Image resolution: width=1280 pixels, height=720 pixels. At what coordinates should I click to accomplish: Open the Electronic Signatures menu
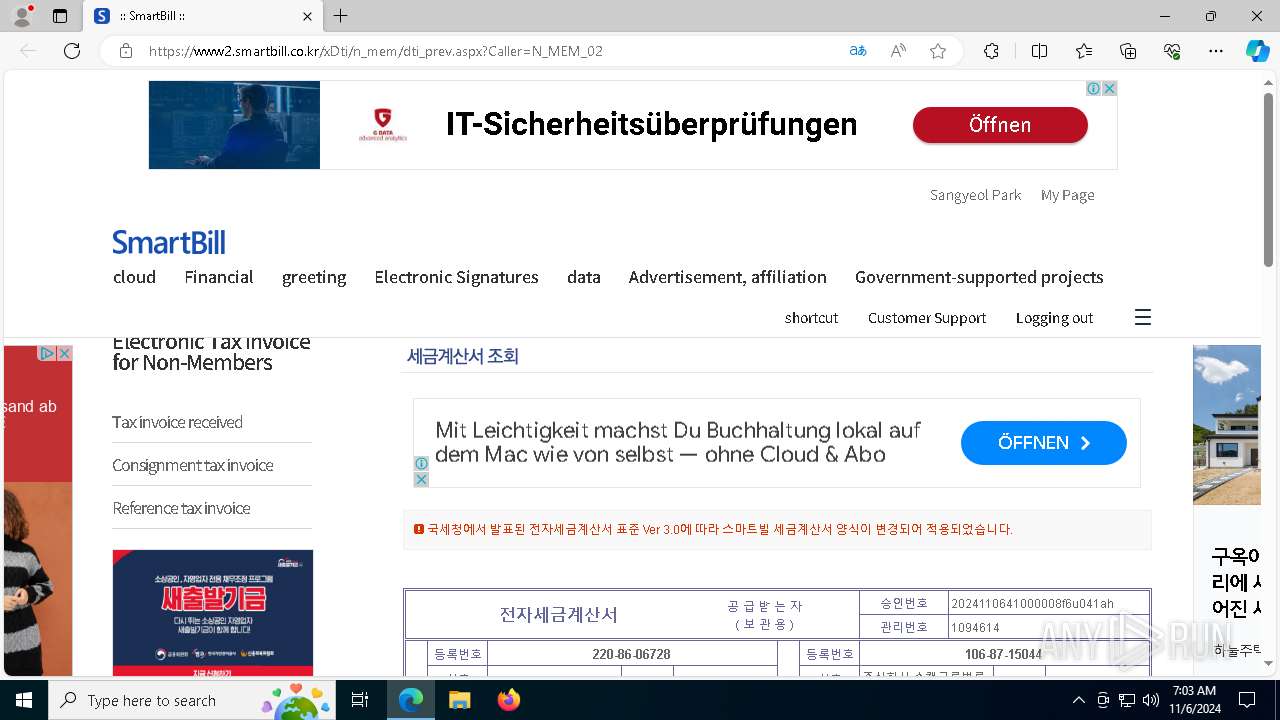tap(456, 277)
